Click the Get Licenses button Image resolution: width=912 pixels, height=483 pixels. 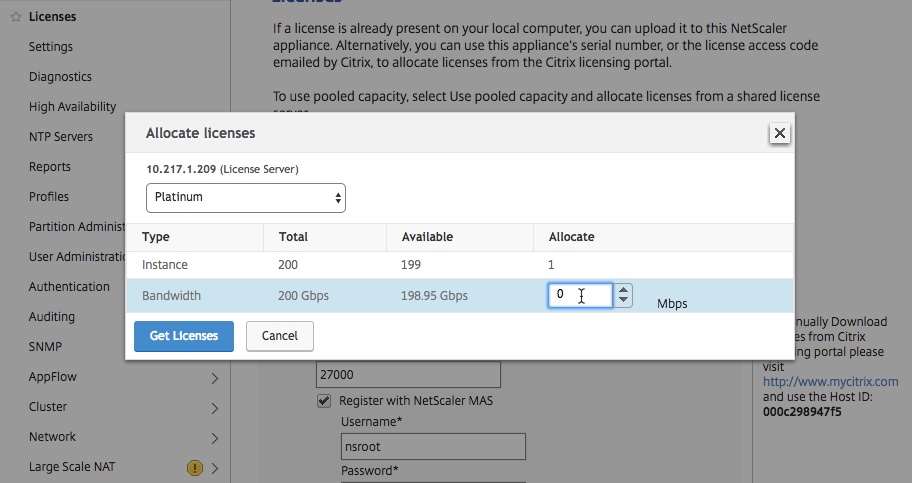click(184, 336)
